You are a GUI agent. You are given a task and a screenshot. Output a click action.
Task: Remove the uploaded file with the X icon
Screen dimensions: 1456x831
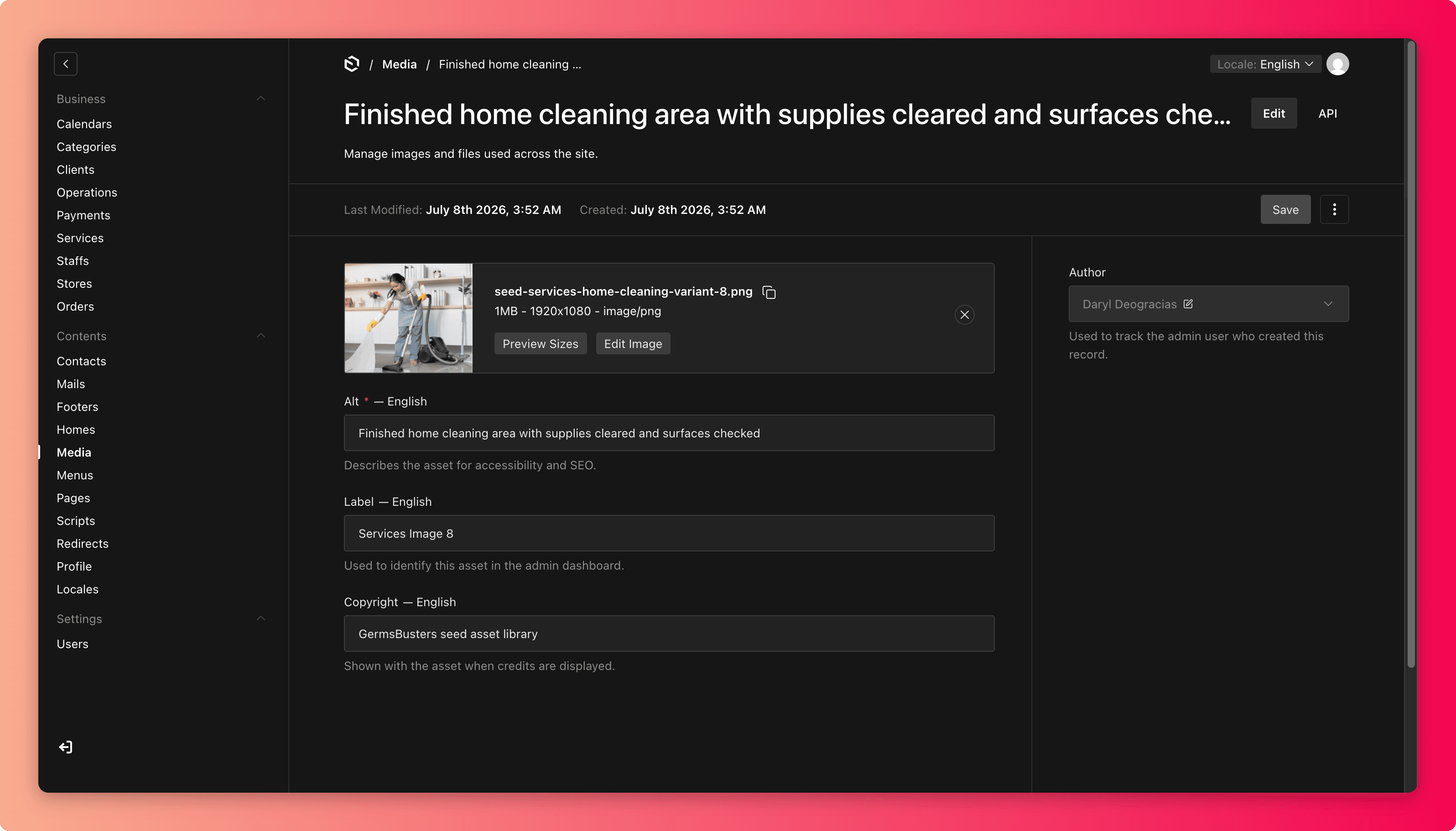(x=965, y=315)
